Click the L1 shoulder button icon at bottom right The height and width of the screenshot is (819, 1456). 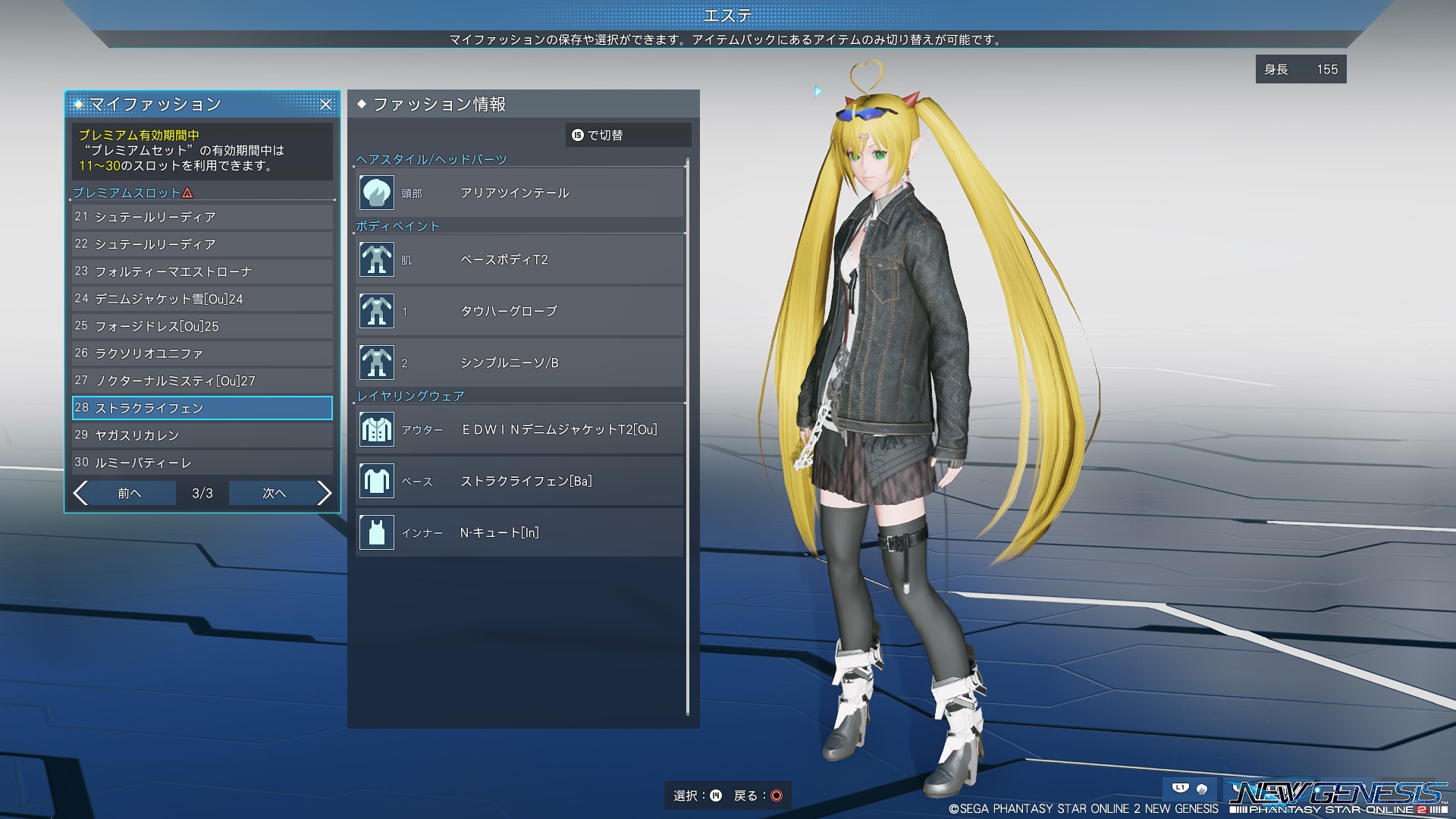[1181, 789]
